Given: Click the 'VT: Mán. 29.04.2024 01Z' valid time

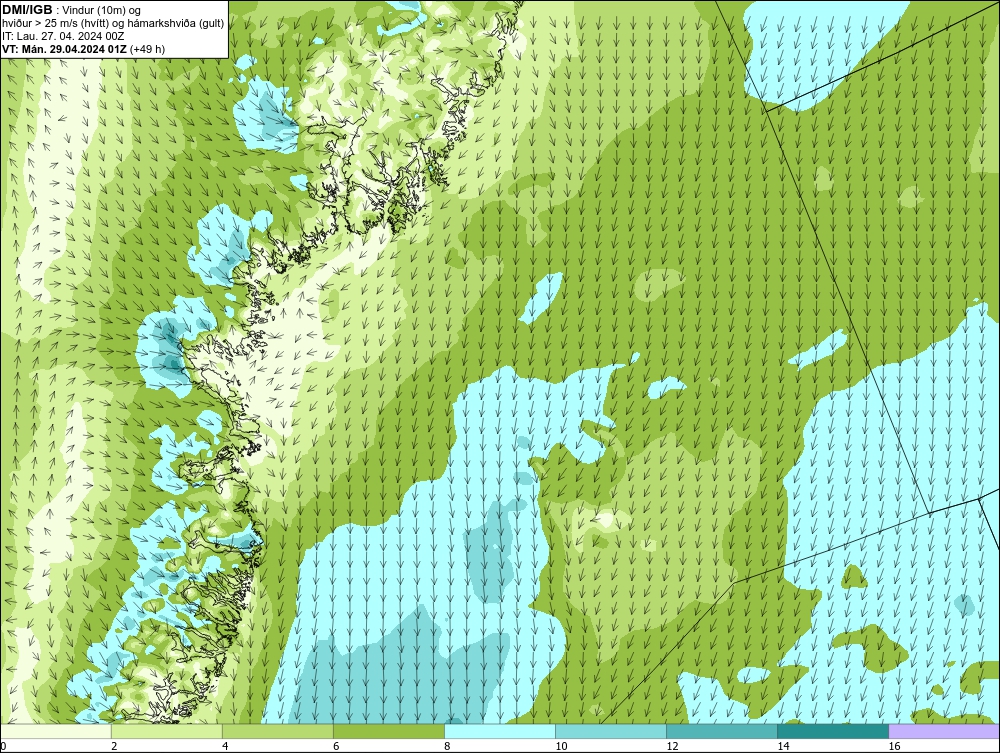Looking at the screenshot, I should (64, 48).
